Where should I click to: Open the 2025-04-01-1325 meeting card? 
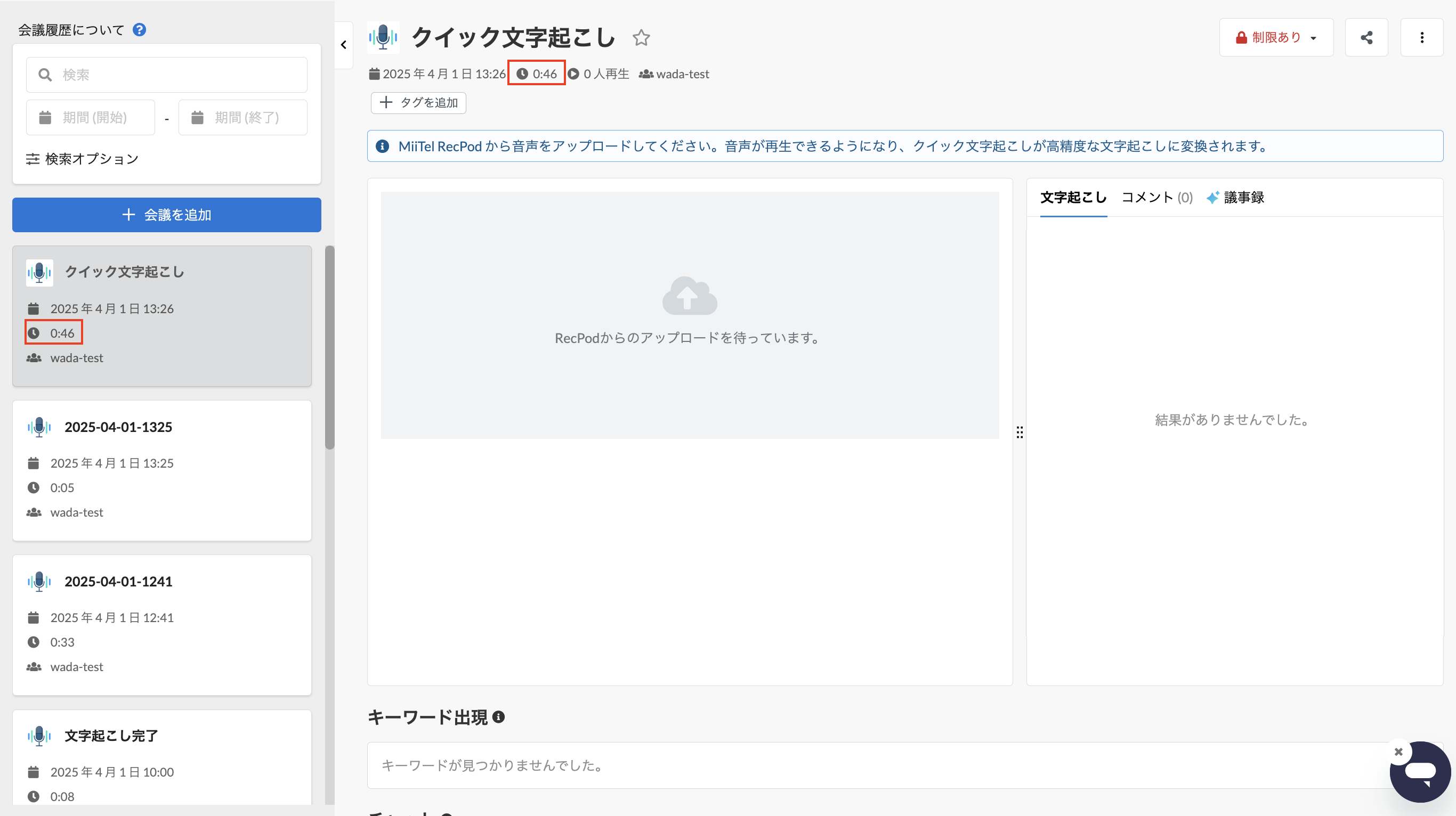point(161,470)
